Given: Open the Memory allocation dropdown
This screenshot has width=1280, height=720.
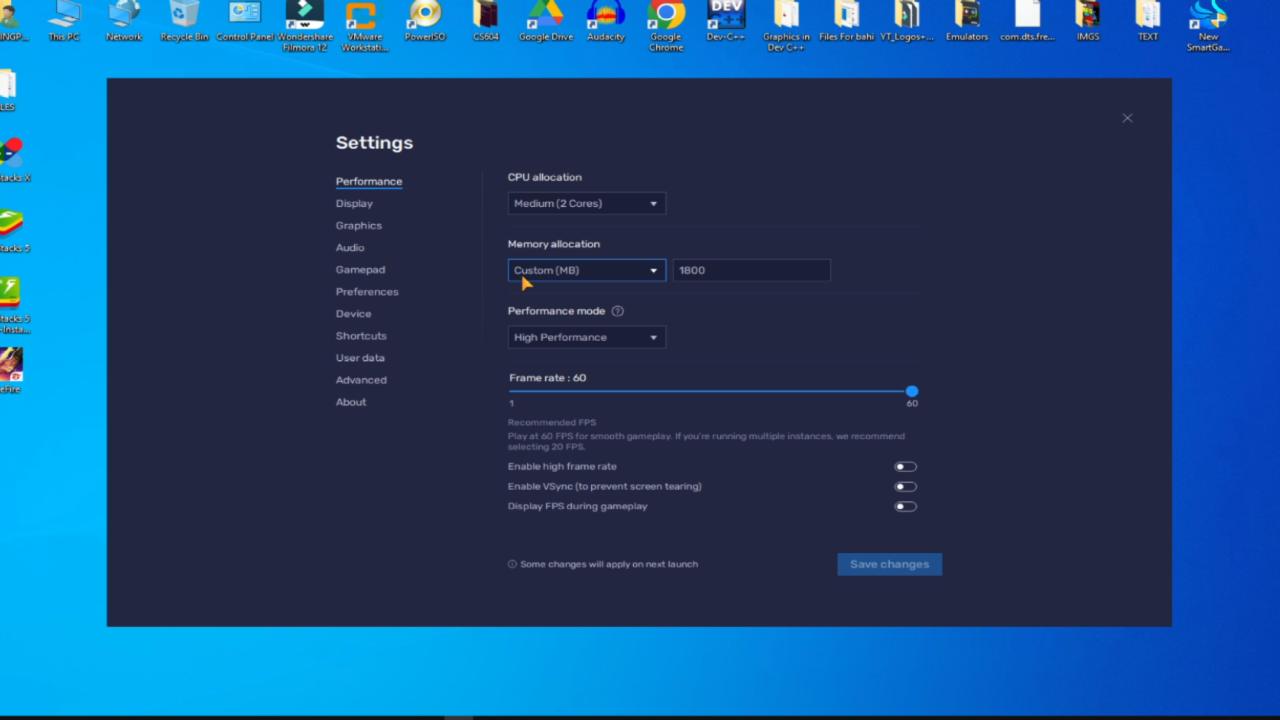Looking at the screenshot, I should pos(586,271).
